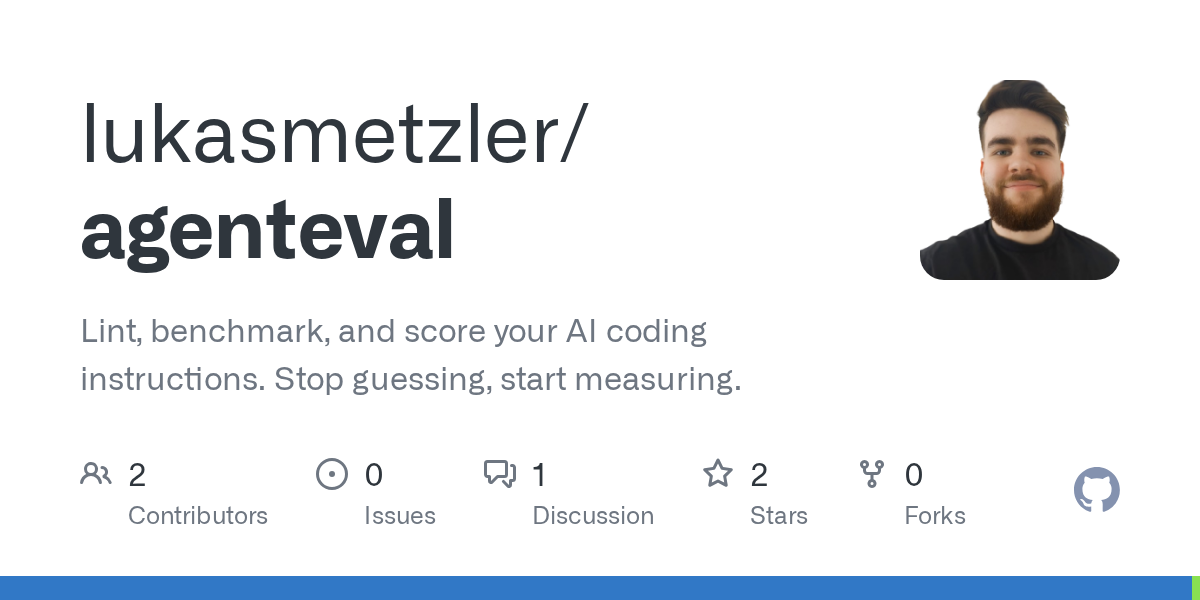Viewport: 1200px width, 600px height.
Task: Click the discussion count number 1
Action: click(x=539, y=475)
